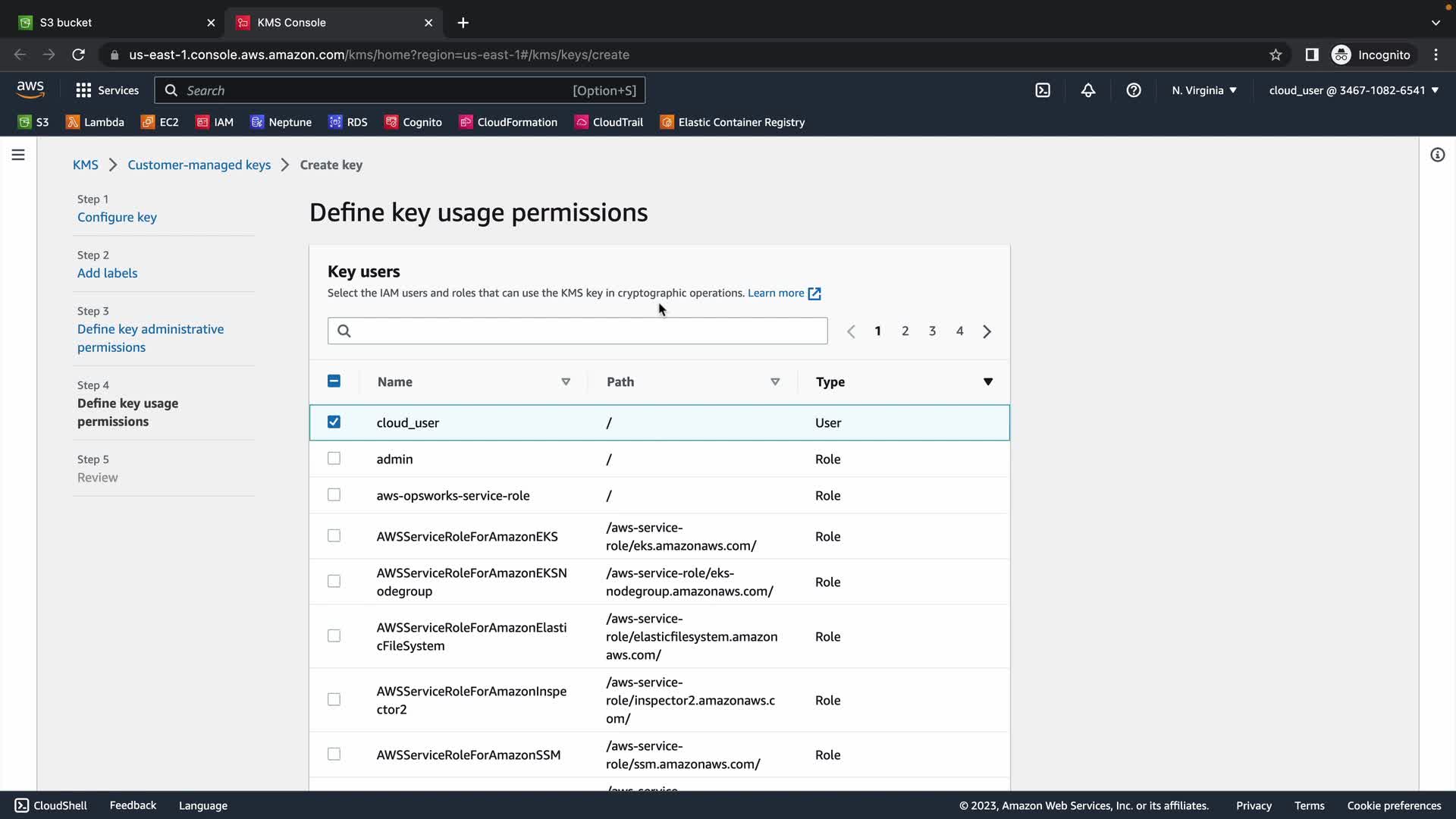Click the AWS logo home icon

pos(30,89)
